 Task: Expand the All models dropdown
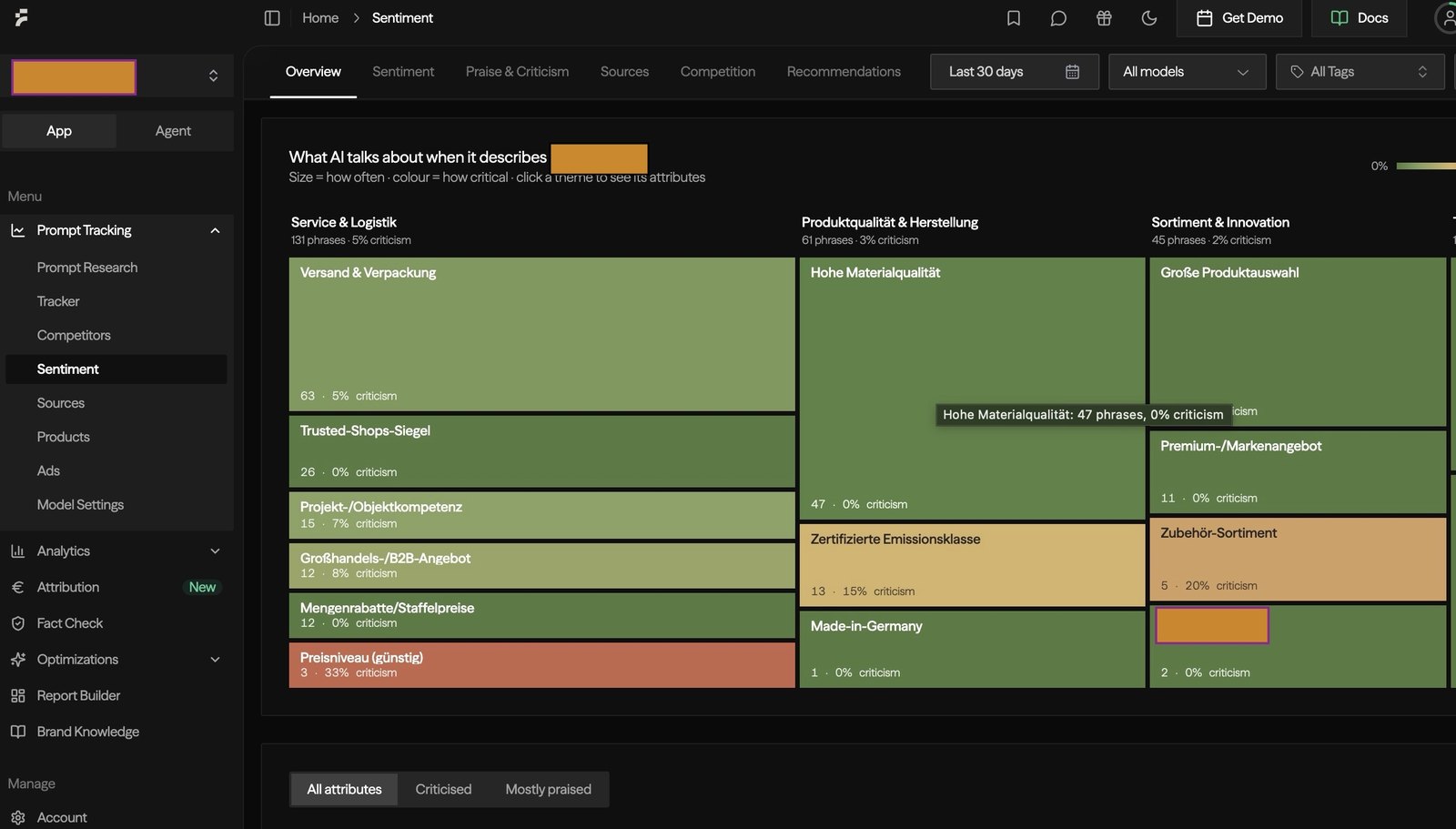tap(1187, 72)
